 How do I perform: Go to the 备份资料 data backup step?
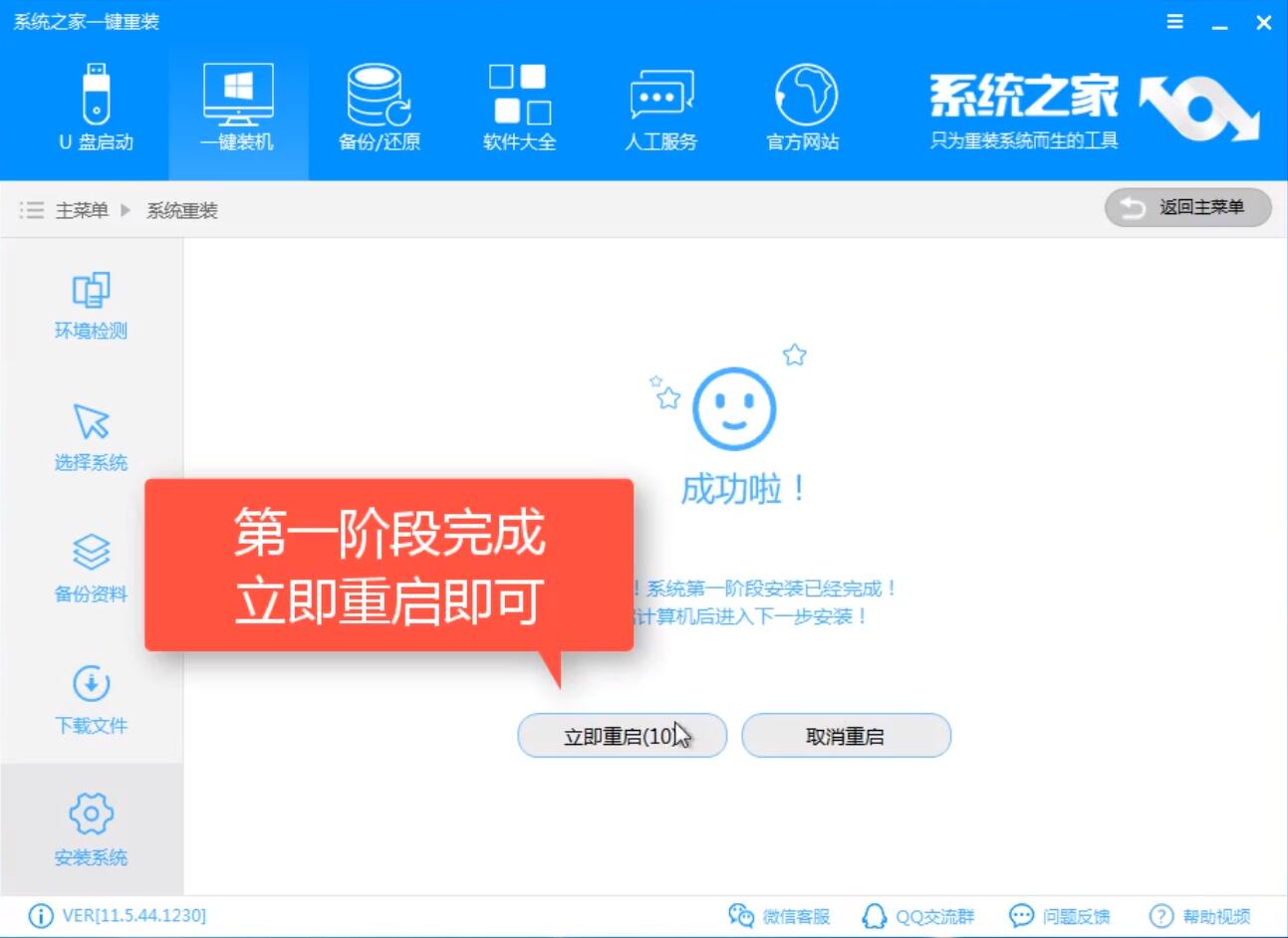[x=91, y=570]
